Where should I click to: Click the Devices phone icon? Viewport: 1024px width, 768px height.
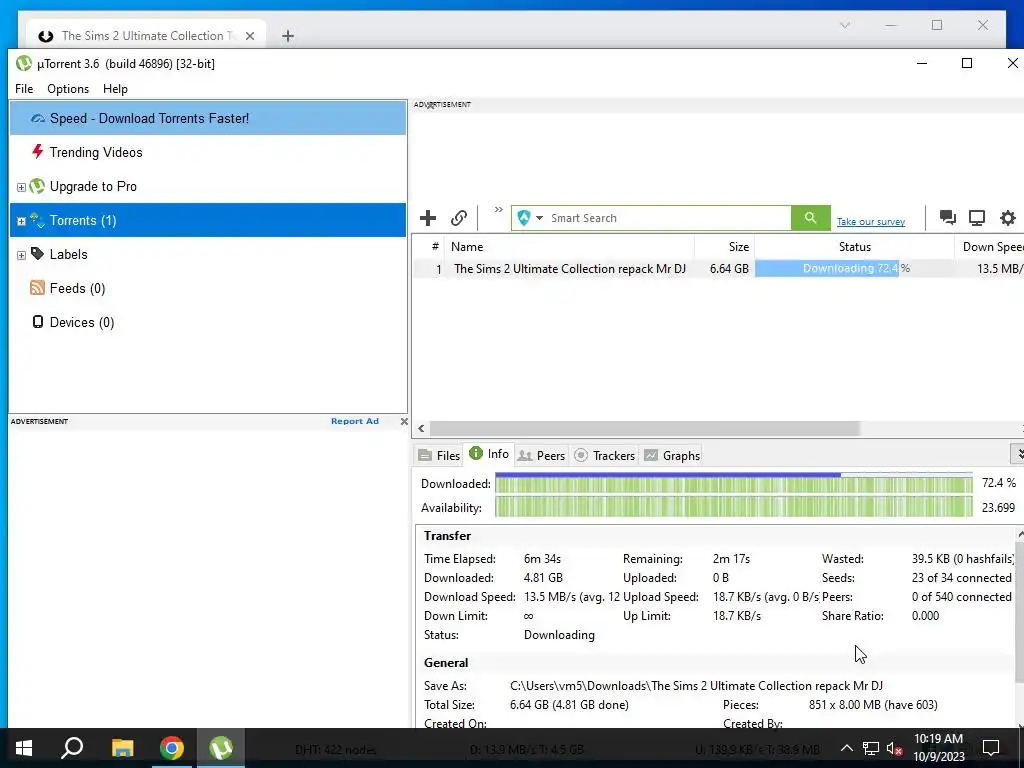[38, 322]
